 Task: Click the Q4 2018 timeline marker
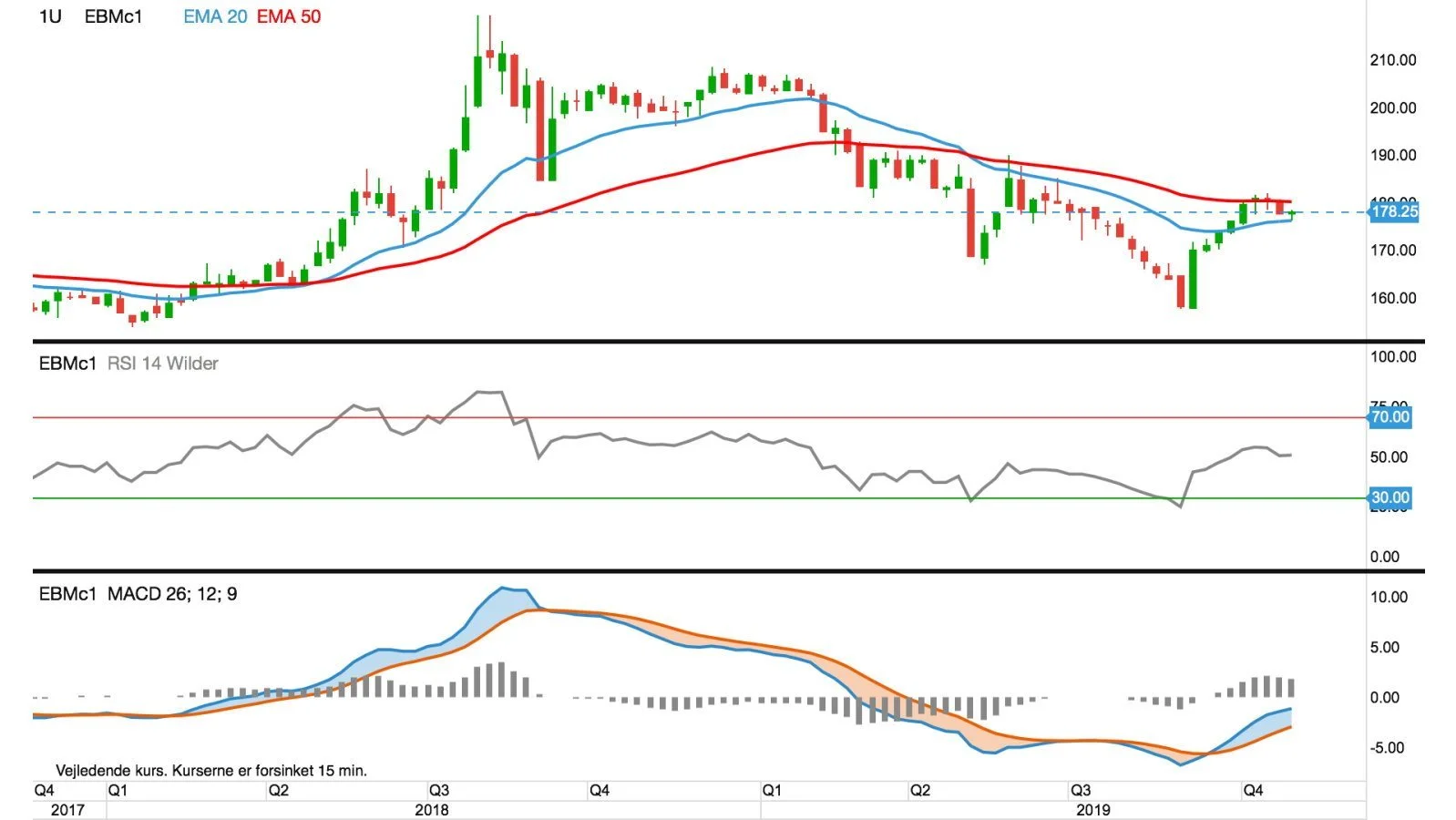click(600, 790)
